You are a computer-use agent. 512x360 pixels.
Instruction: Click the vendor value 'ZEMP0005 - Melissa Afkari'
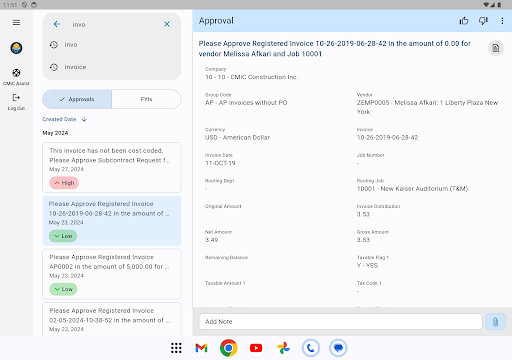[x=427, y=107]
